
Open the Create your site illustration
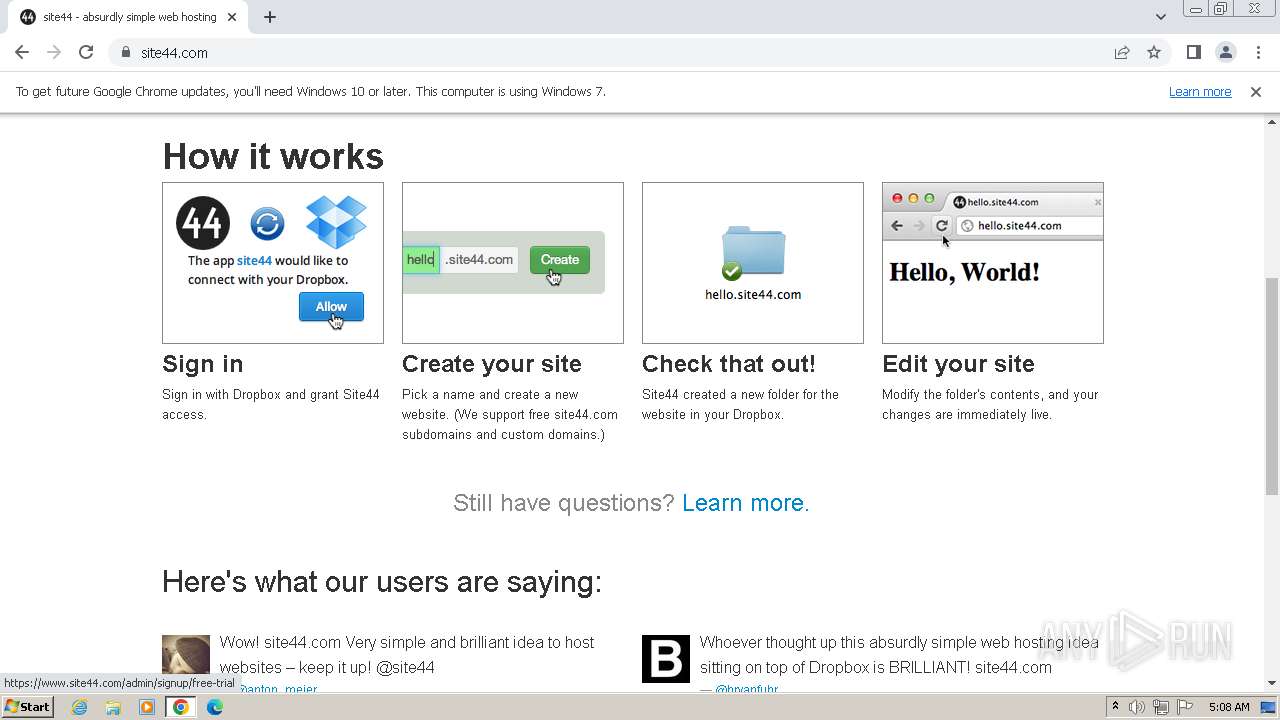pos(513,263)
